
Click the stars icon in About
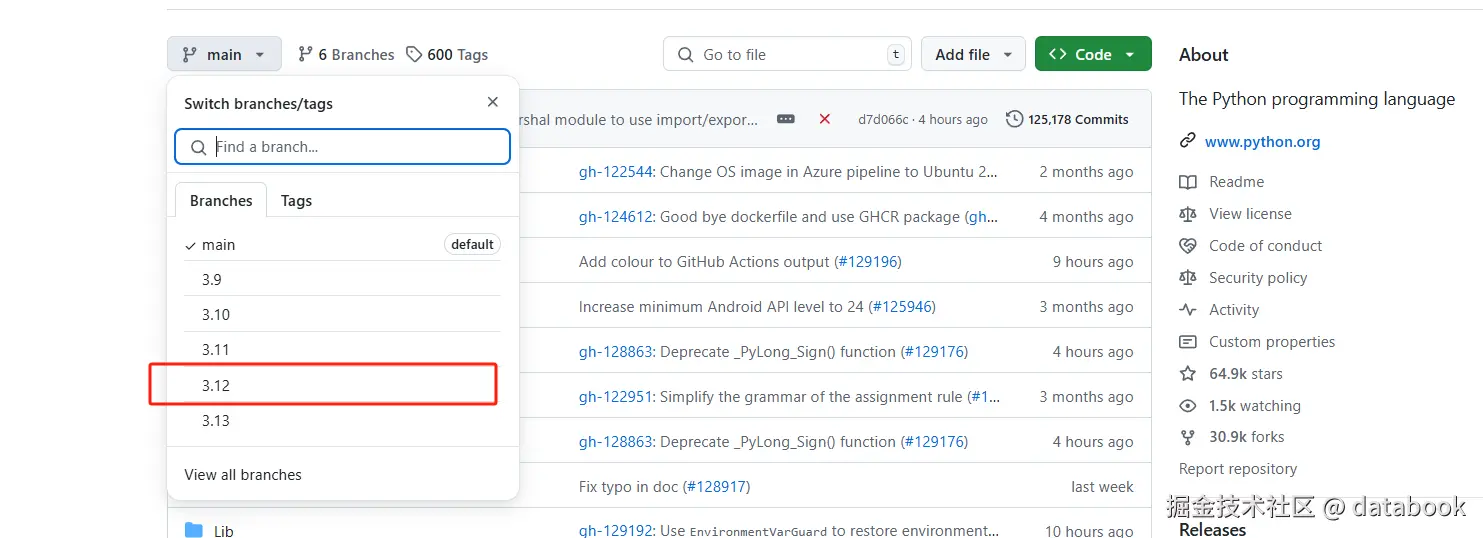(1188, 374)
